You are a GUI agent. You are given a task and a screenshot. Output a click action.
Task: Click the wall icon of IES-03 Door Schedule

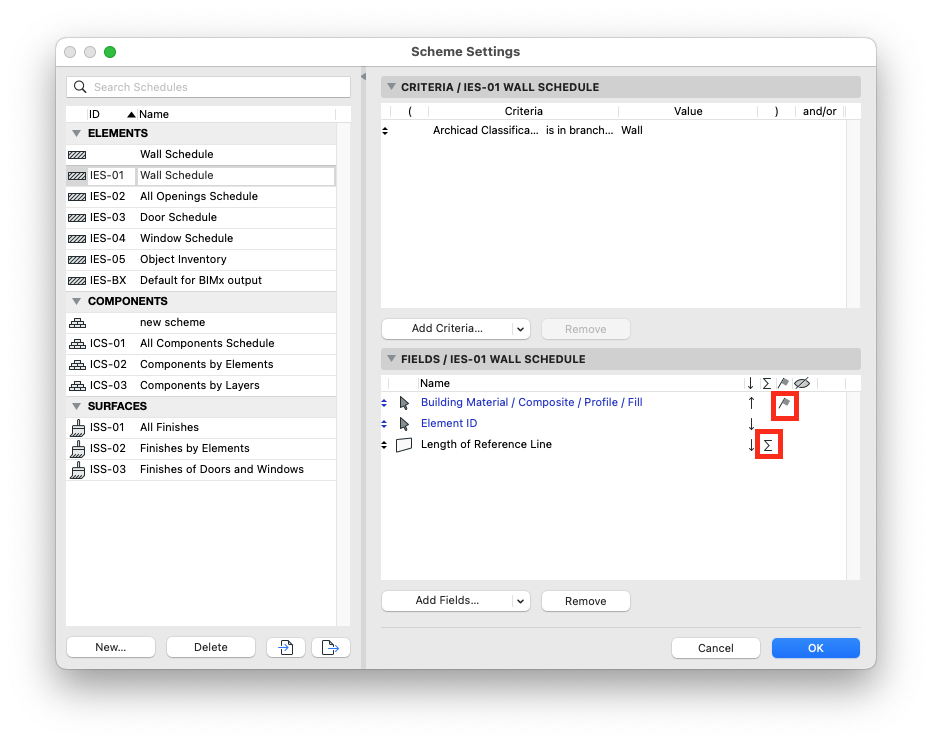(x=77, y=218)
